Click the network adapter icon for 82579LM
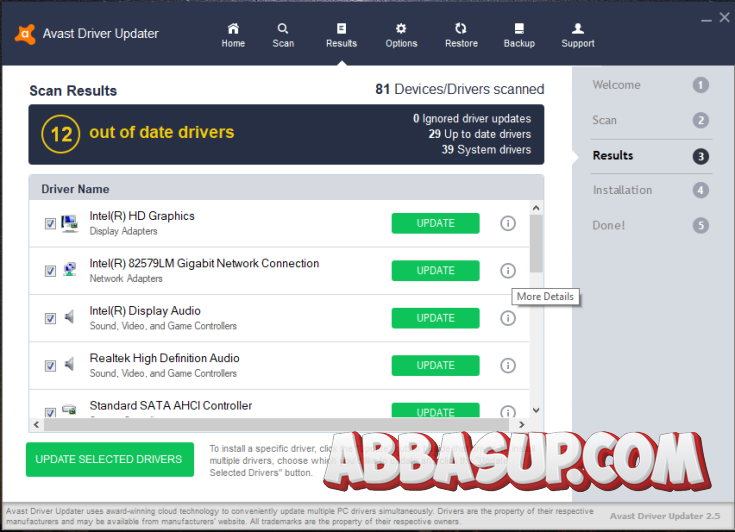 coord(69,269)
